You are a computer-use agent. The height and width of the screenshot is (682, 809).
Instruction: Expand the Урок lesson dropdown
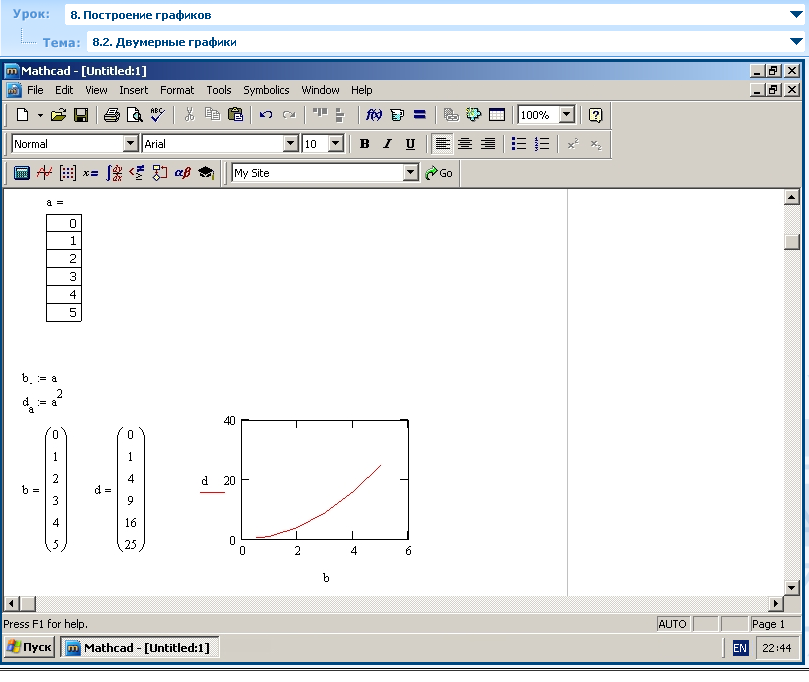(796, 14)
